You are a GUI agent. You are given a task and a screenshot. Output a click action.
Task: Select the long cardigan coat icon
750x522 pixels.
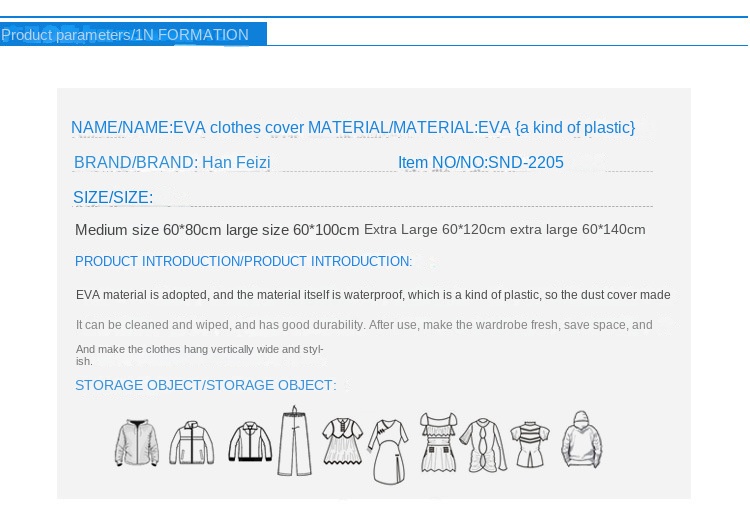(x=483, y=445)
